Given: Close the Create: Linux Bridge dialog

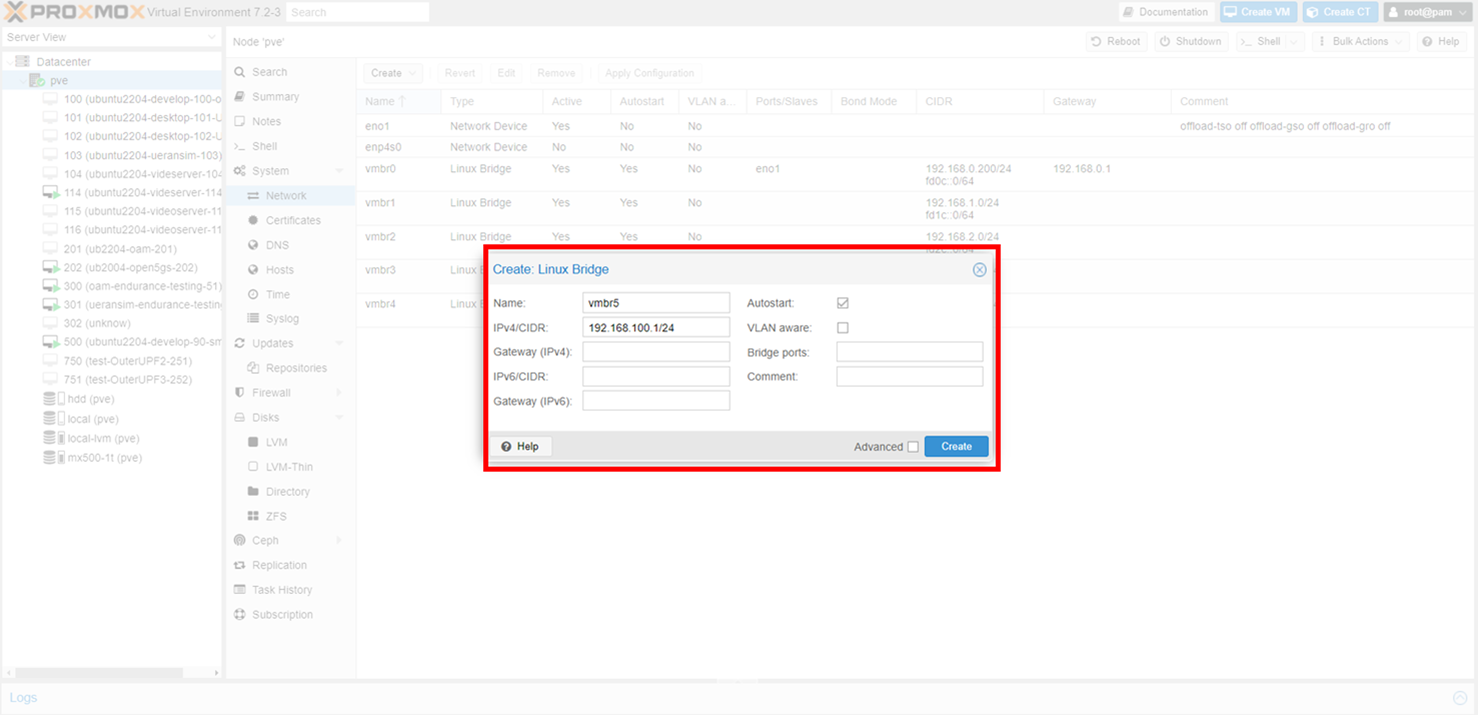Looking at the screenshot, I should tap(979, 270).
